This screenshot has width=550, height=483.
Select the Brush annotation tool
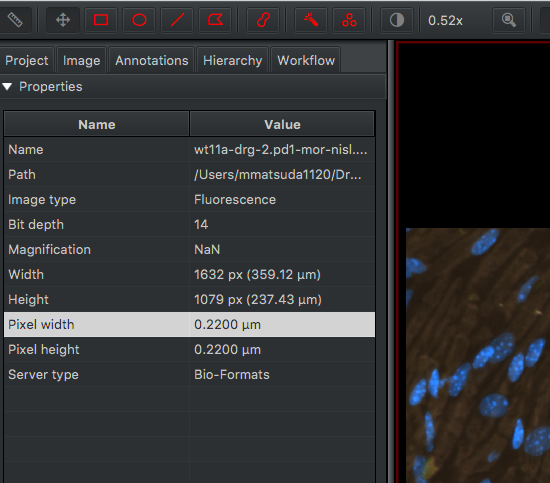[263, 20]
